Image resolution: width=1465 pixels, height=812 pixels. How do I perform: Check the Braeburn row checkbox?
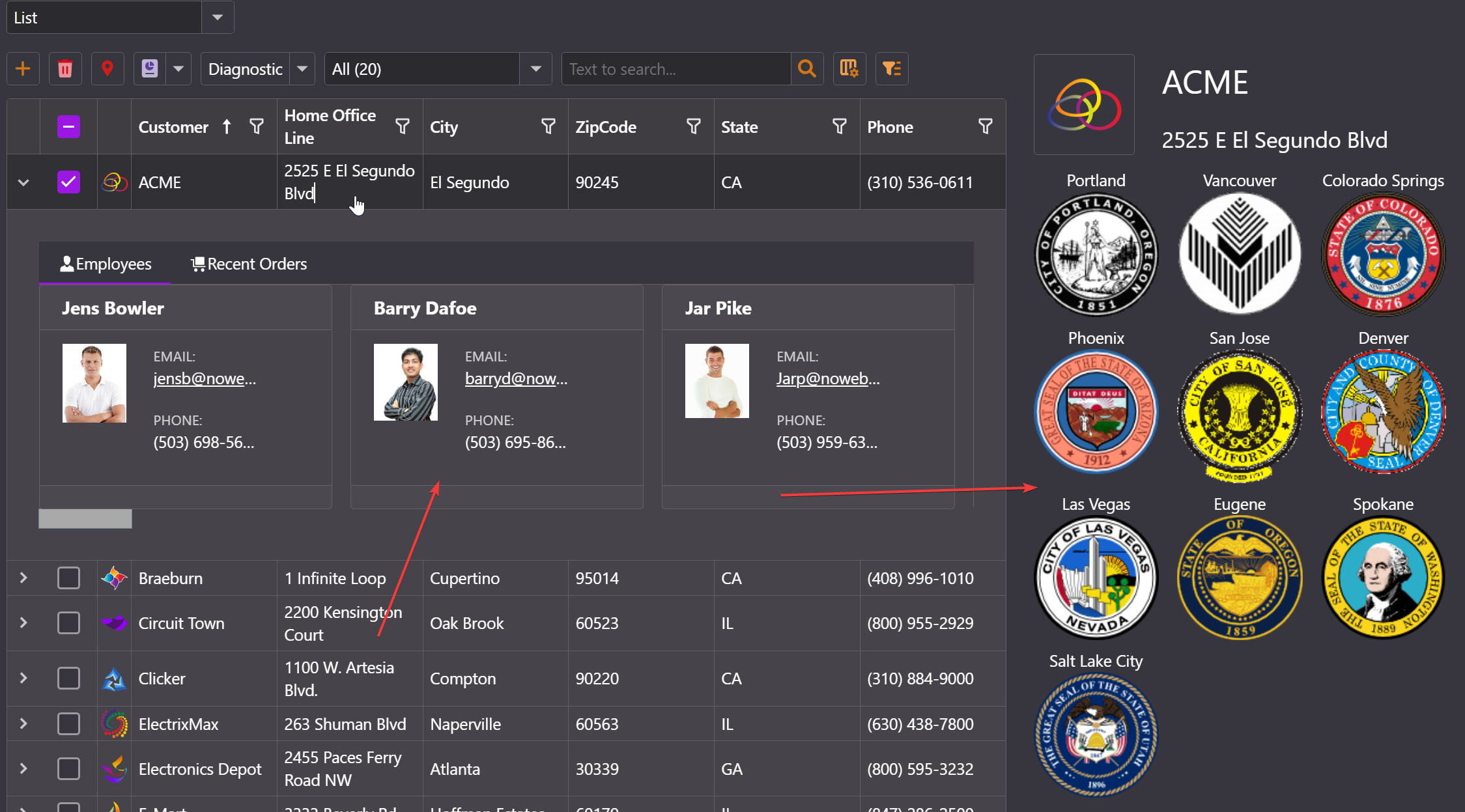pos(68,578)
